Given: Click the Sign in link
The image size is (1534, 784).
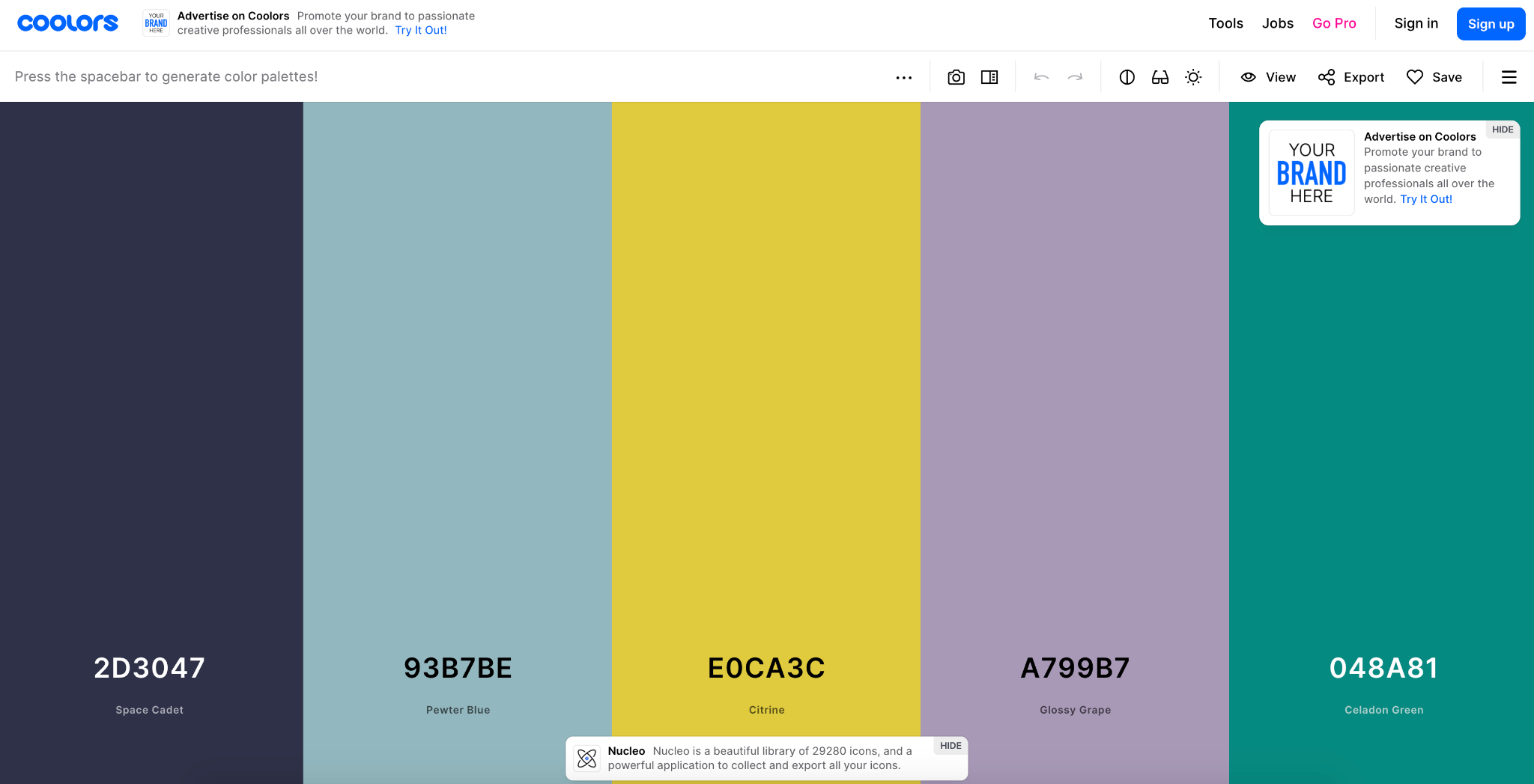Looking at the screenshot, I should 1416,23.
